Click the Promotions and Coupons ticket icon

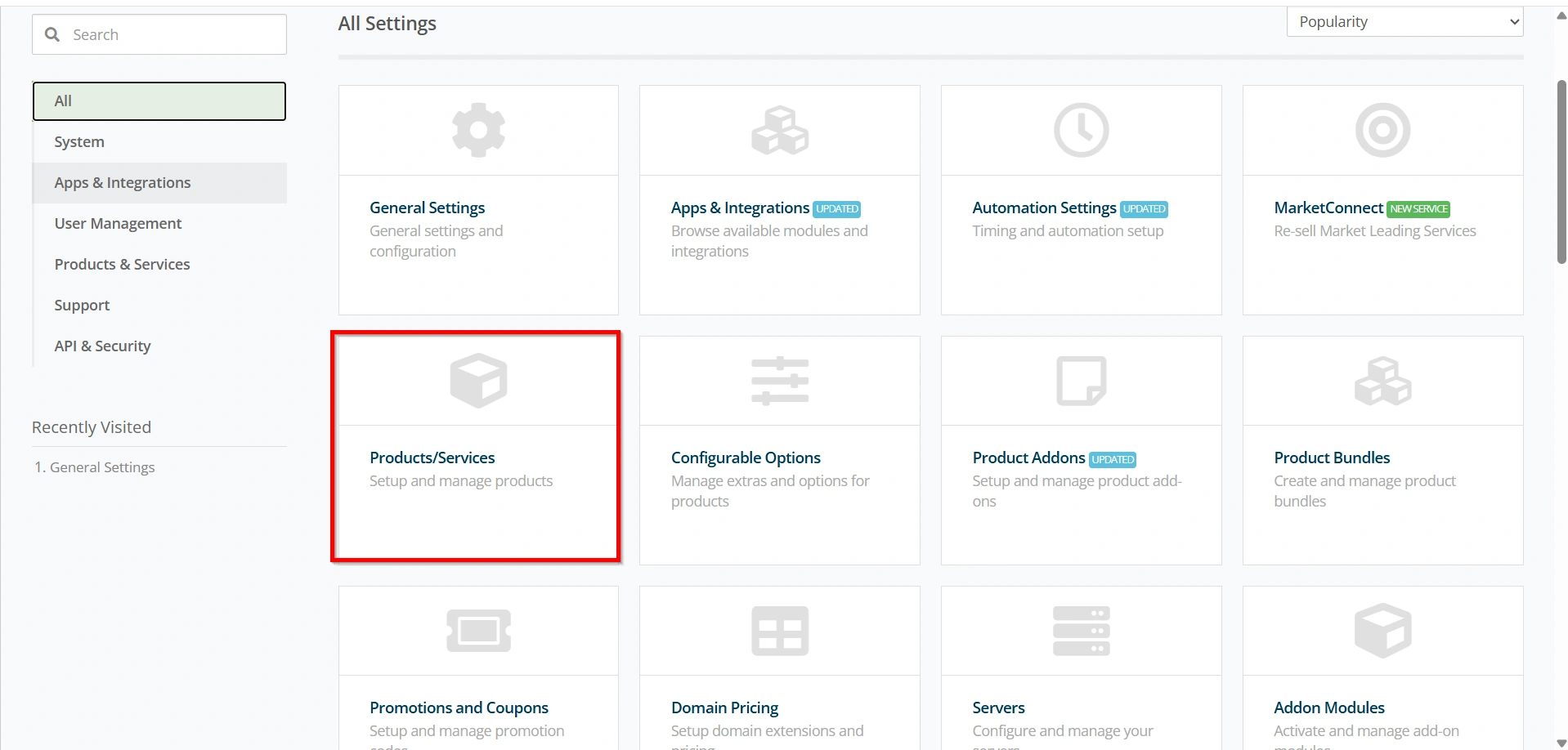(478, 631)
